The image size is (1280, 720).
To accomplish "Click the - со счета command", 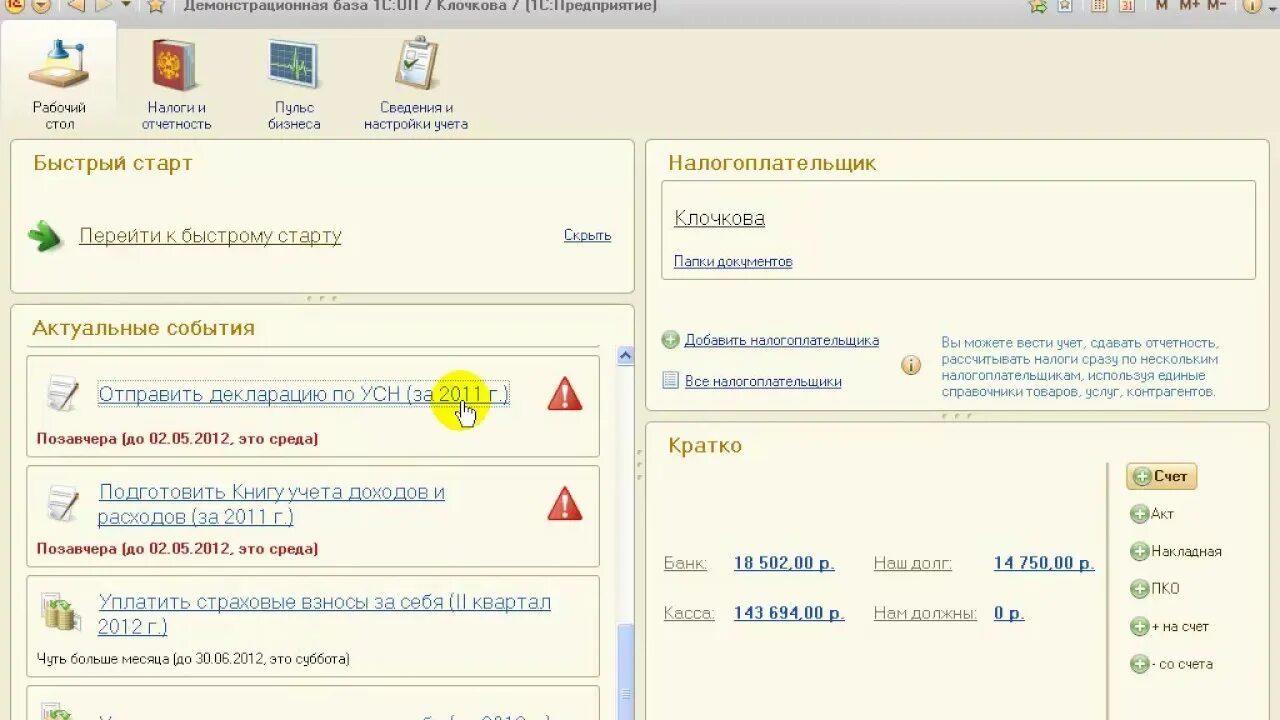I will click(1171, 664).
